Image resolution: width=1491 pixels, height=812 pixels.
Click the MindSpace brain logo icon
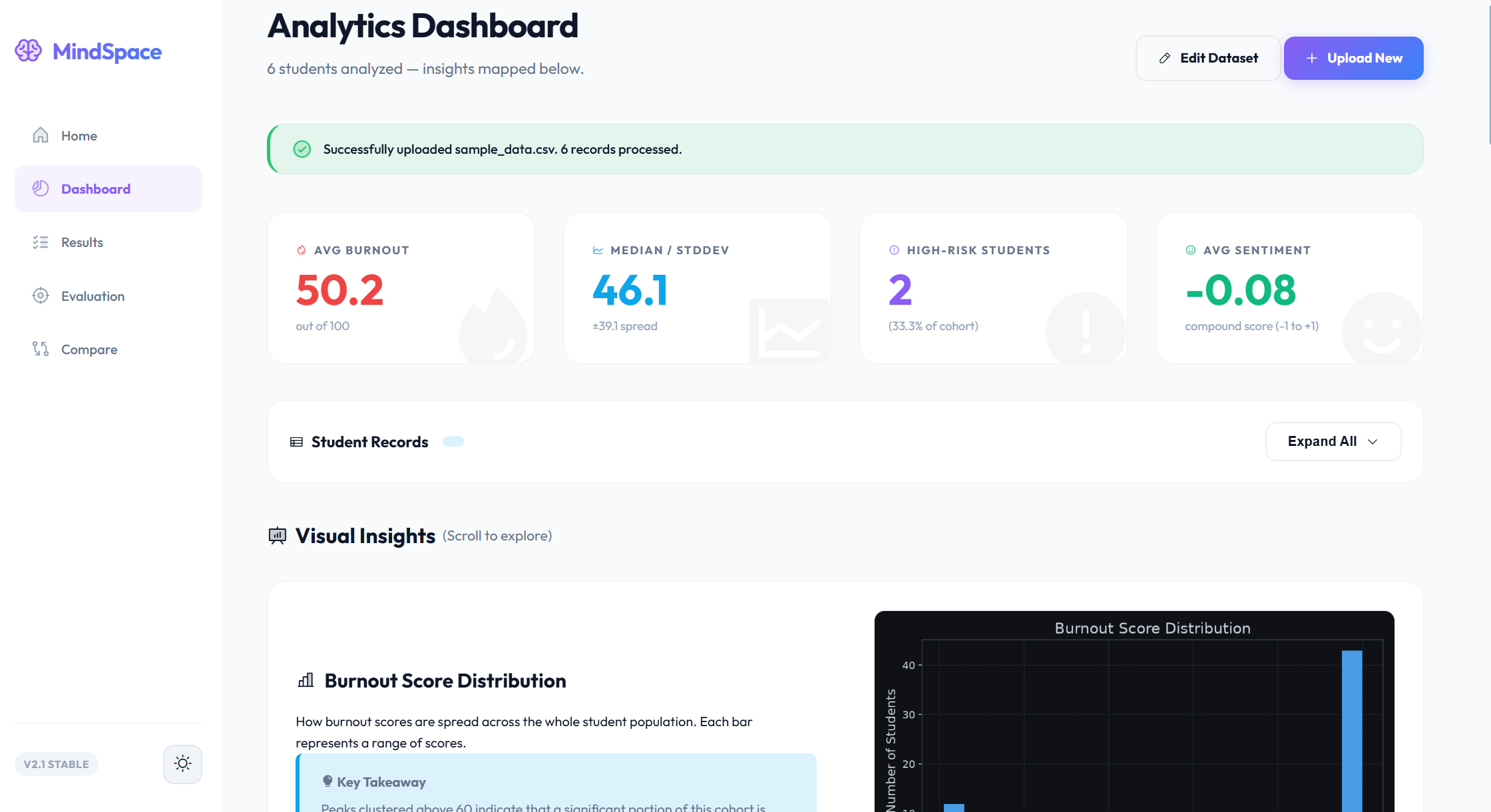[x=29, y=51]
